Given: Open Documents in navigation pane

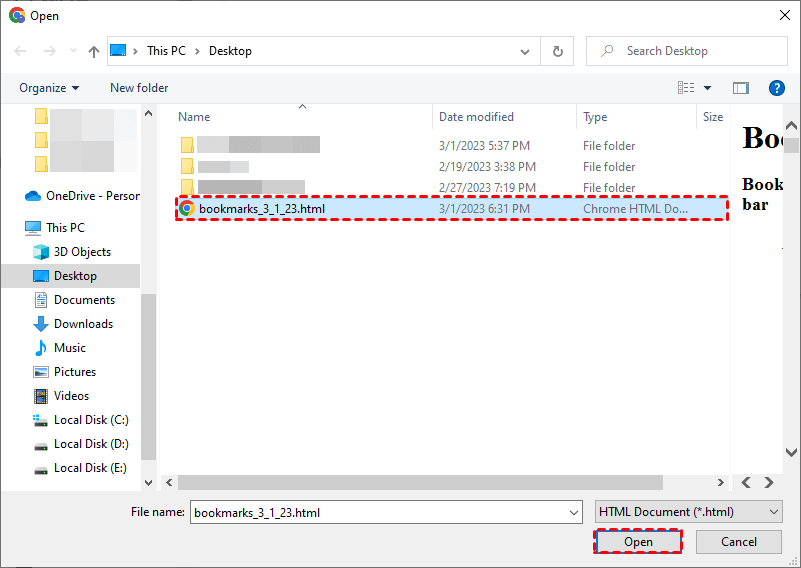Looking at the screenshot, I should pyautogui.click(x=74, y=300).
